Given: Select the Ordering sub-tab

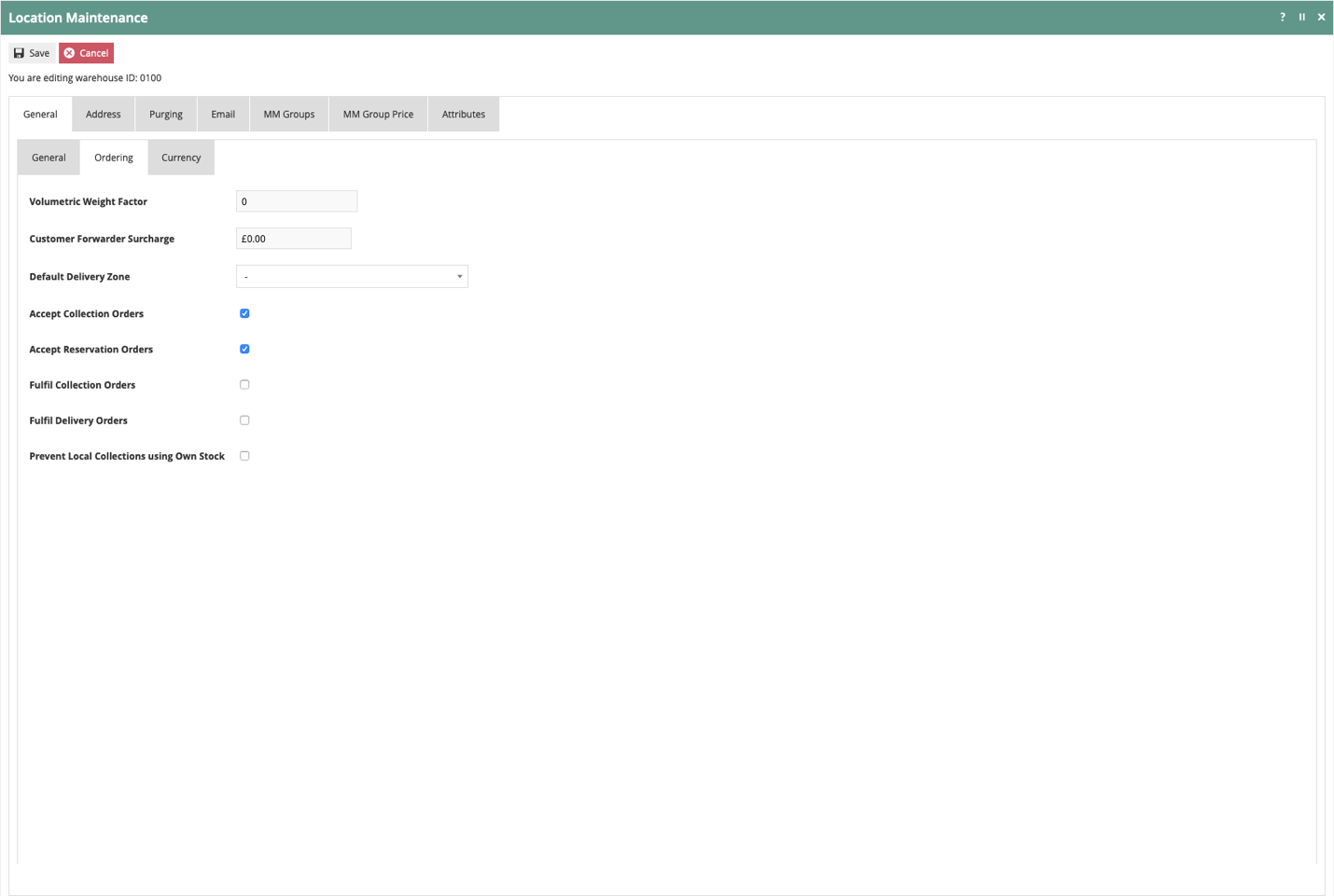Looking at the screenshot, I should click(x=114, y=158).
